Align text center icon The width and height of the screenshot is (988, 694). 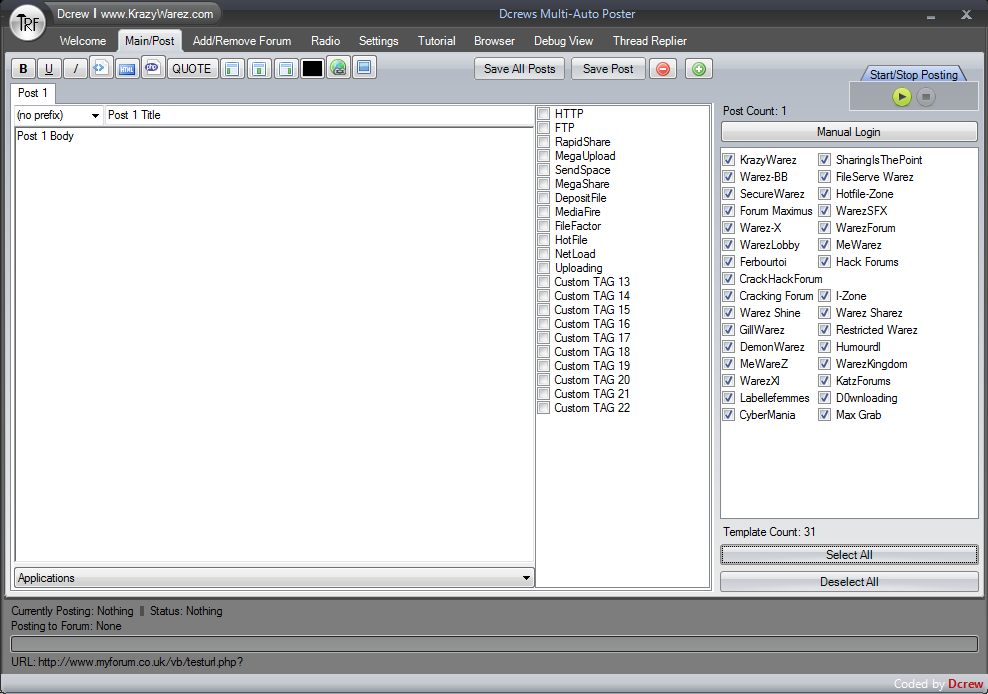pyautogui.click(x=259, y=69)
